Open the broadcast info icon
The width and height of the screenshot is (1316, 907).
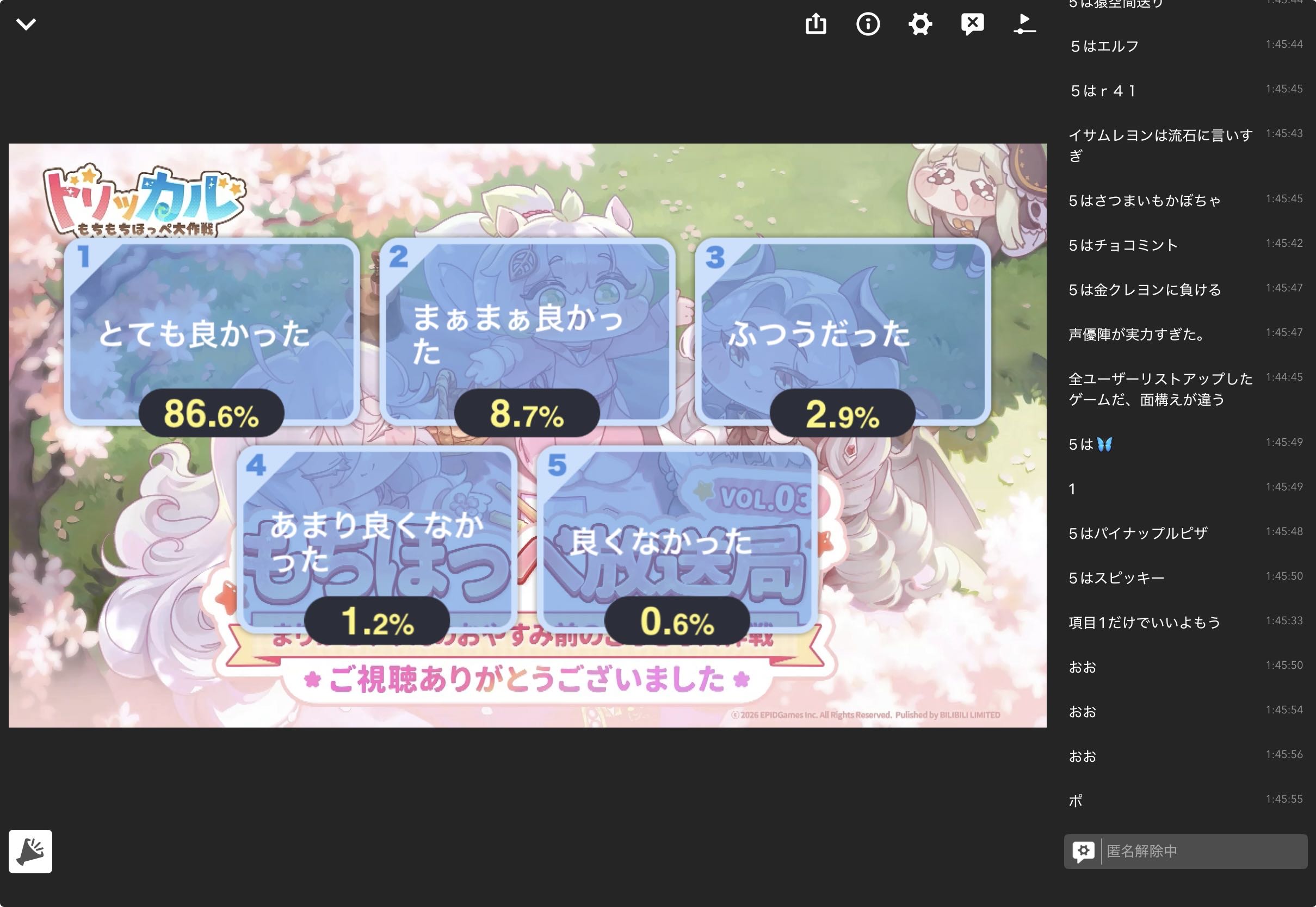868,24
